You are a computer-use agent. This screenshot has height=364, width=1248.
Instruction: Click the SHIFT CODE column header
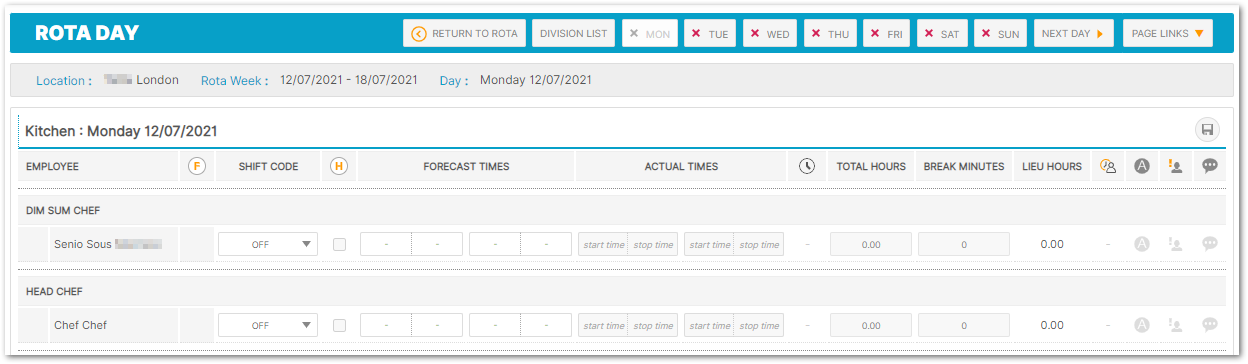click(x=268, y=166)
